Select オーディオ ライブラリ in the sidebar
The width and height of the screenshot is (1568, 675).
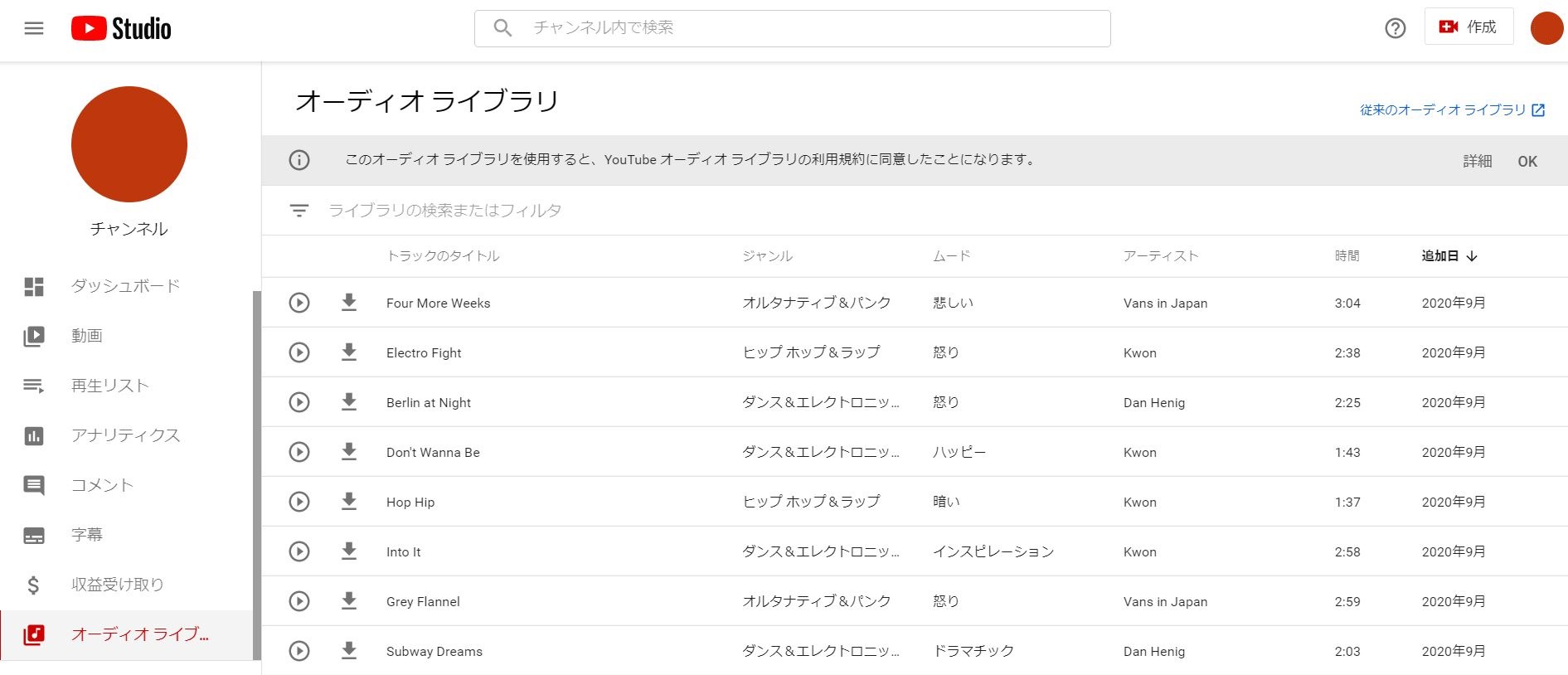click(126, 635)
